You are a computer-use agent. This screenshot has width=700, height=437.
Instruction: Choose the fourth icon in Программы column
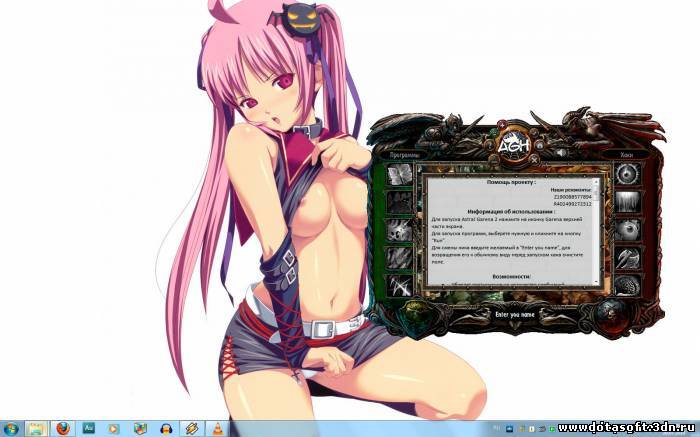pos(399,258)
